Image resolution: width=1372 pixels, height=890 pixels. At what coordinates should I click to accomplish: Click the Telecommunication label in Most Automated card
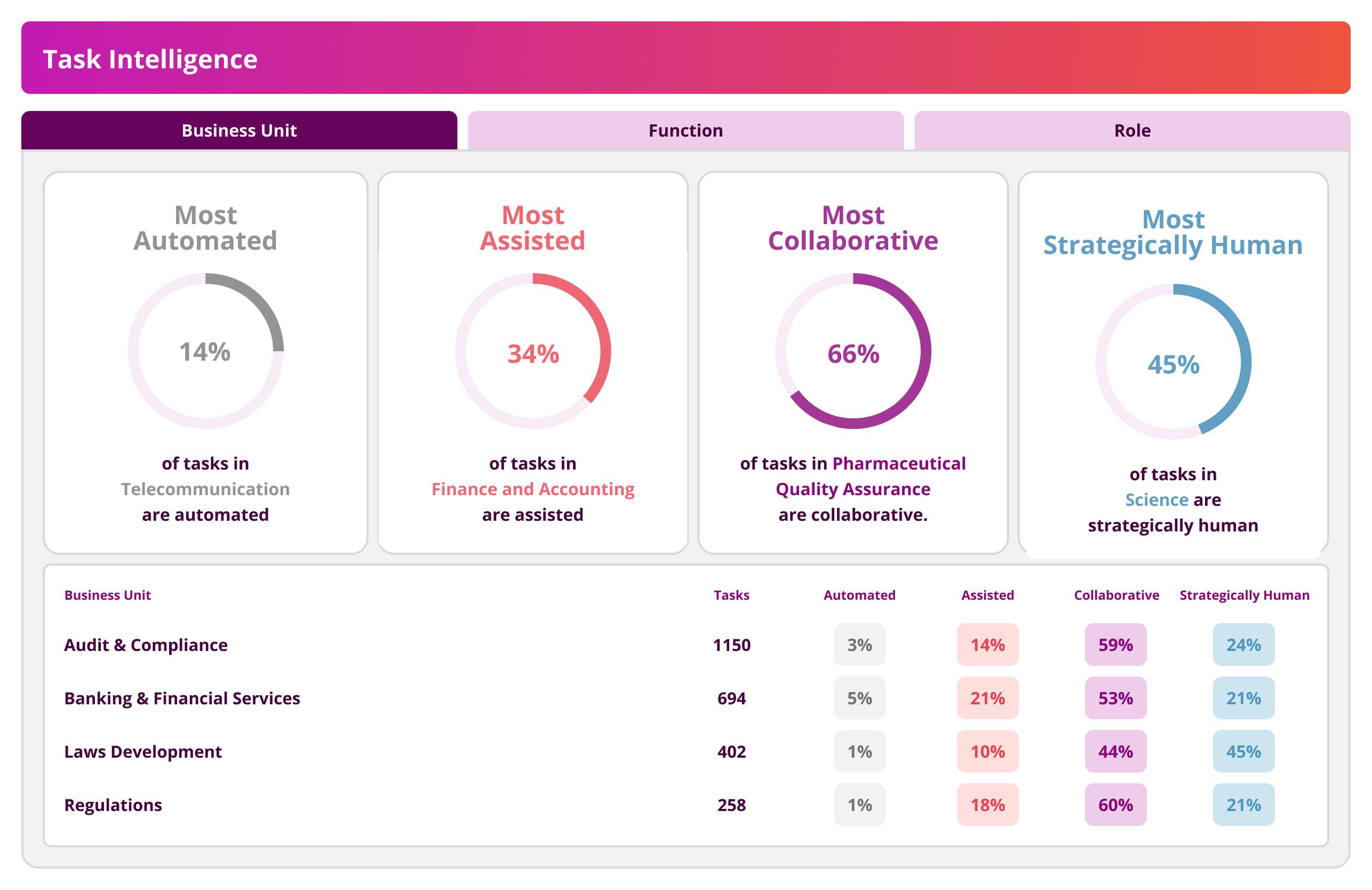pyautogui.click(x=205, y=489)
